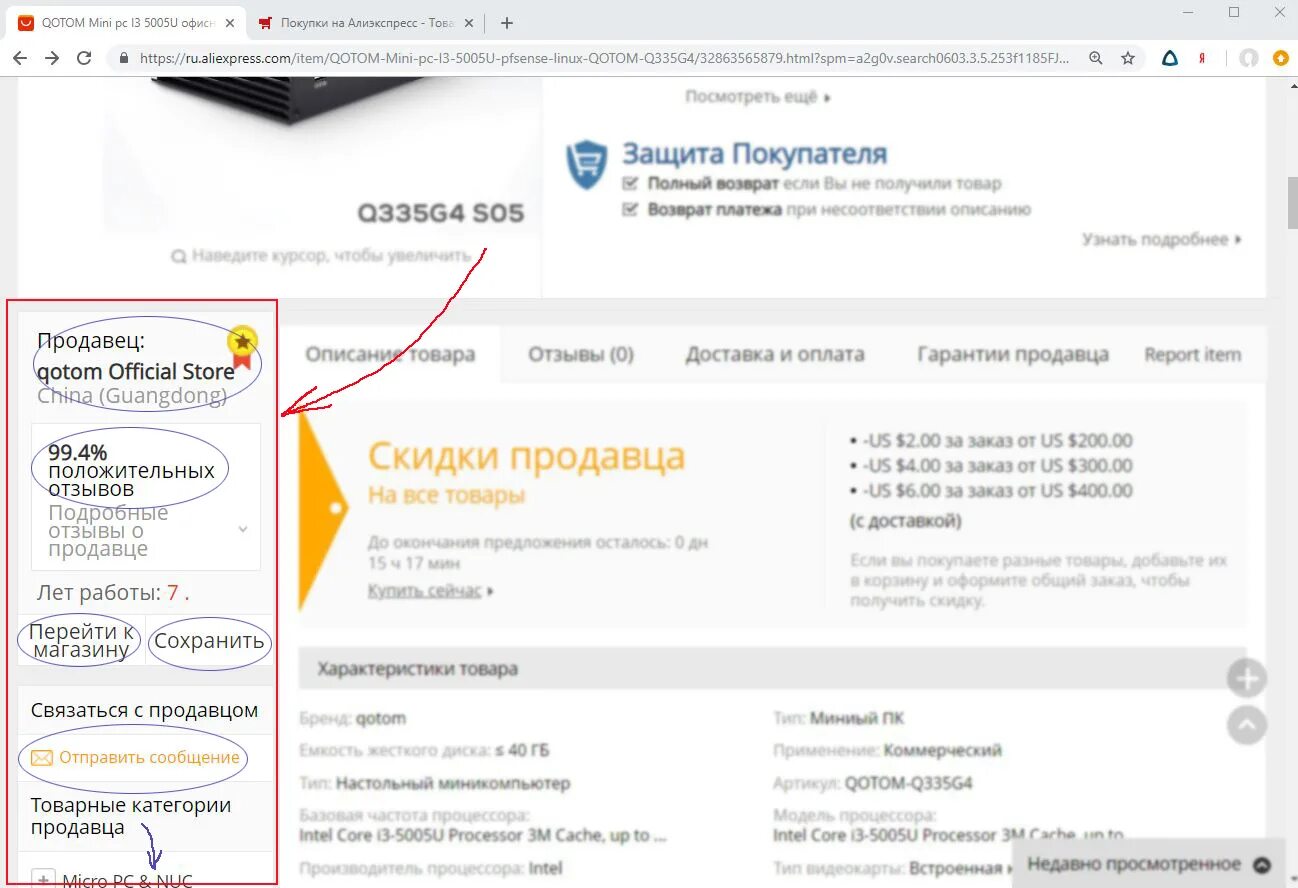
Task: Open Гарантии продавца tab
Action: click(1013, 354)
